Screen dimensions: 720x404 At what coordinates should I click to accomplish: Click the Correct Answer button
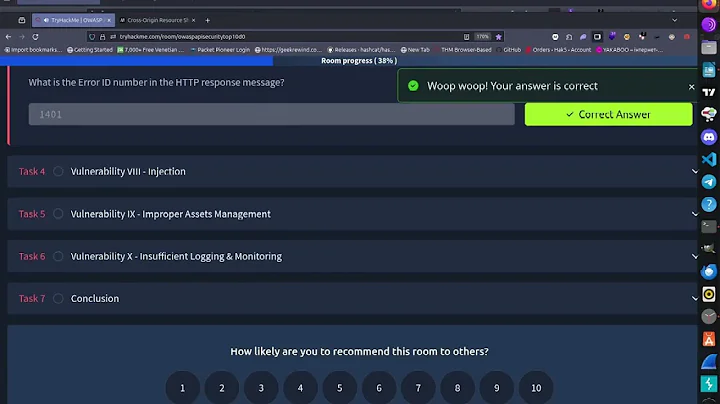pos(608,114)
